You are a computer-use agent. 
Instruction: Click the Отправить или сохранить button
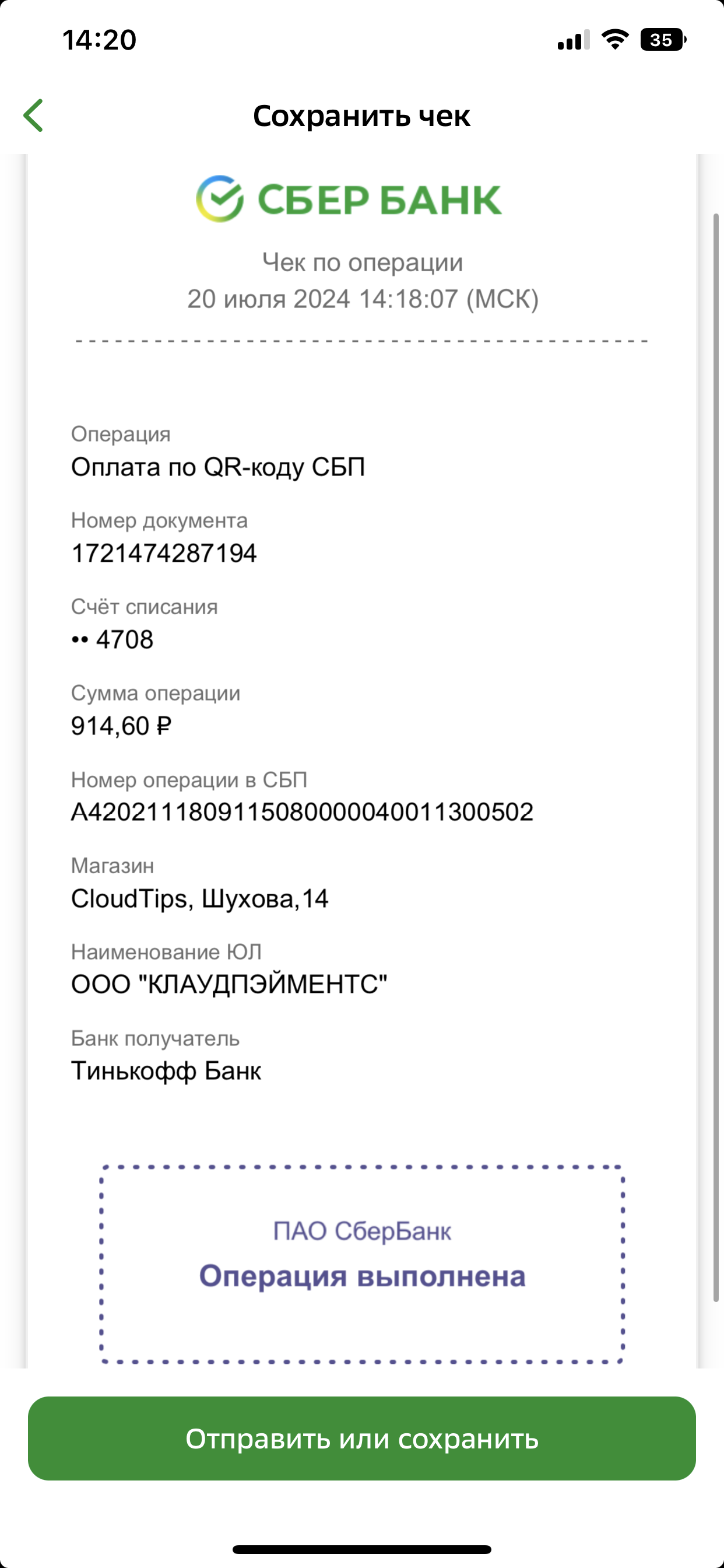coord(362,1438)
